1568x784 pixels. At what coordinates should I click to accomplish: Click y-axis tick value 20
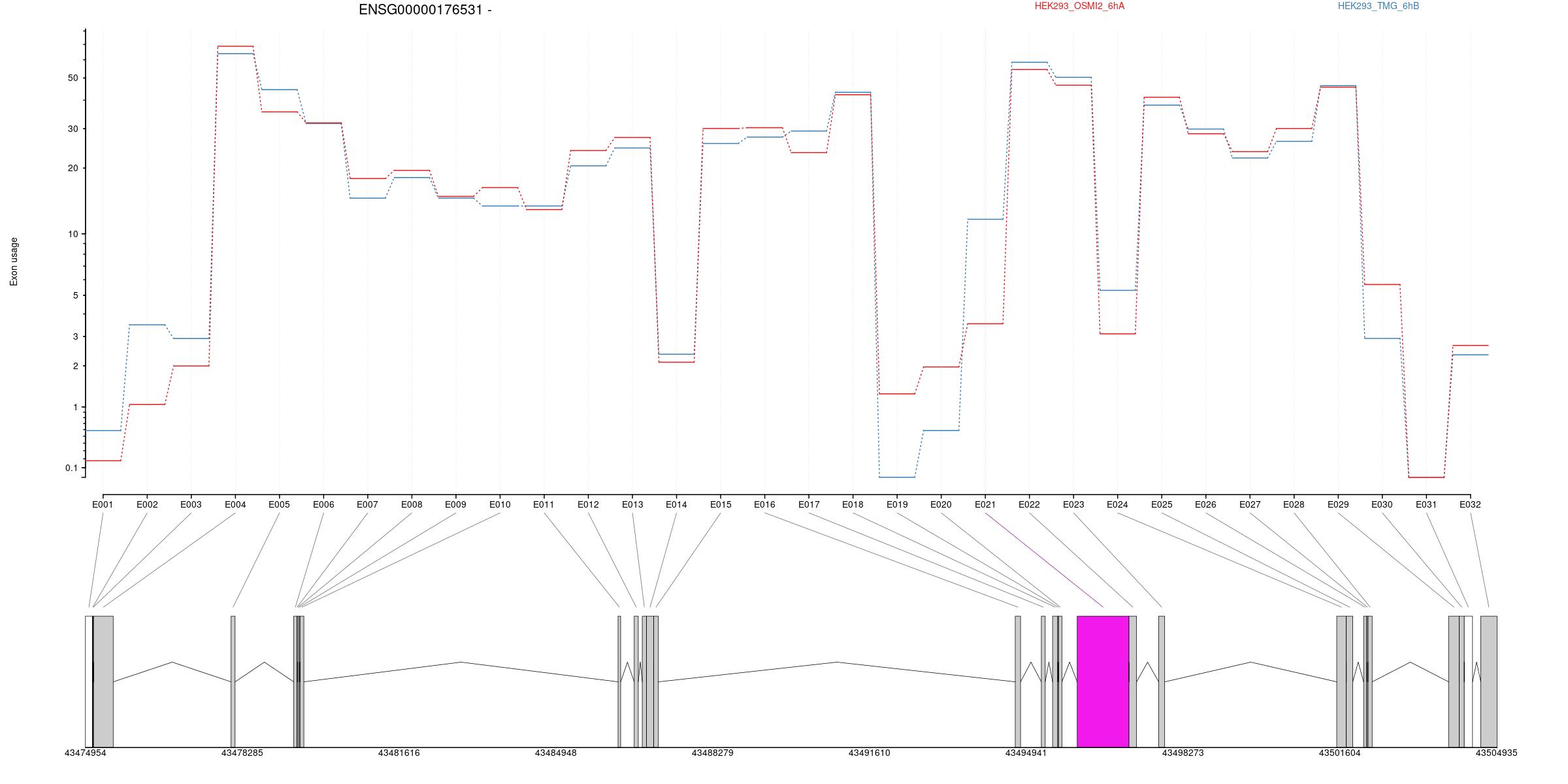click(x=73, y=169)
